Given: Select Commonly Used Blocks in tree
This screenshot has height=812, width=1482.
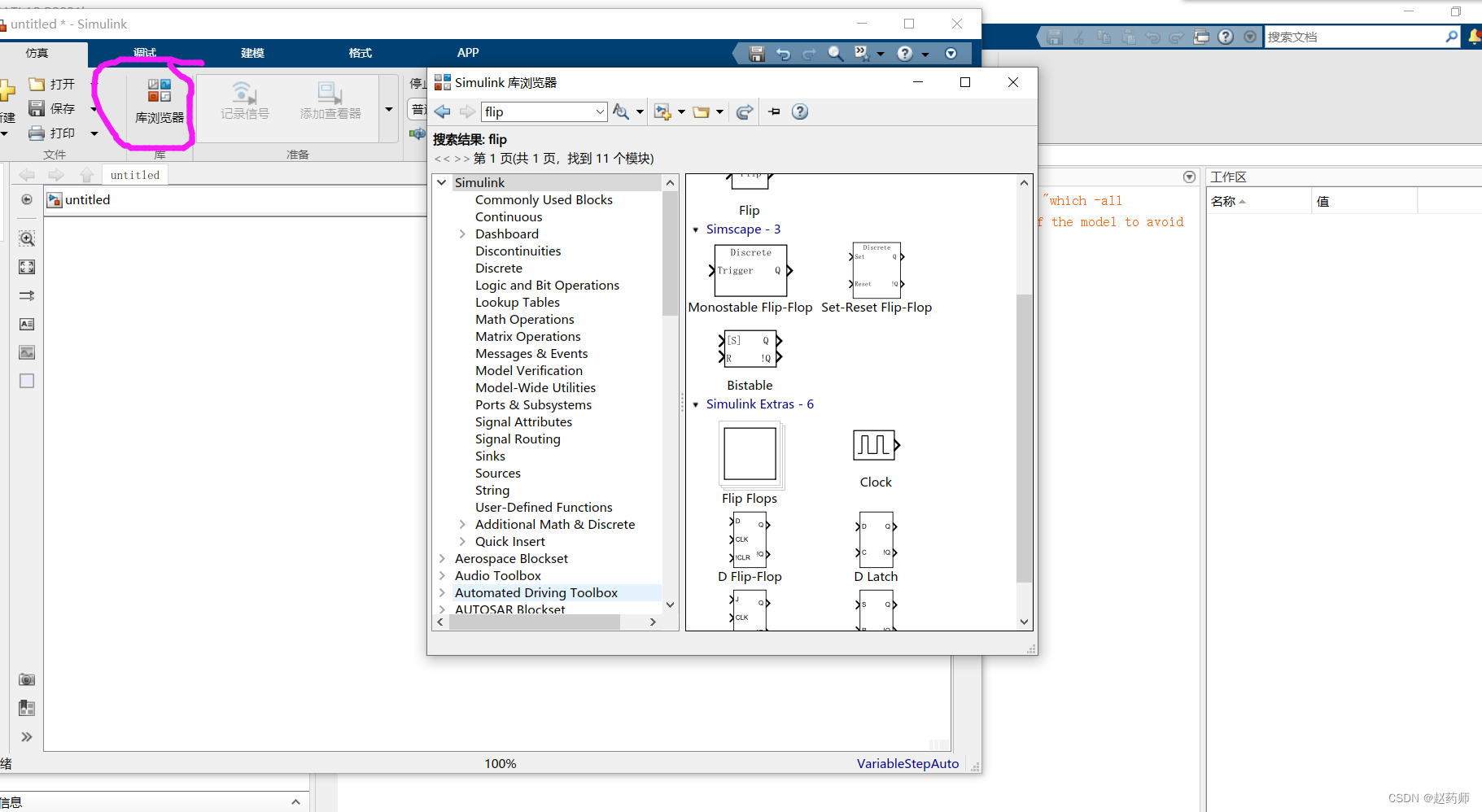Looking at the screenshot, I should (544, 199).
